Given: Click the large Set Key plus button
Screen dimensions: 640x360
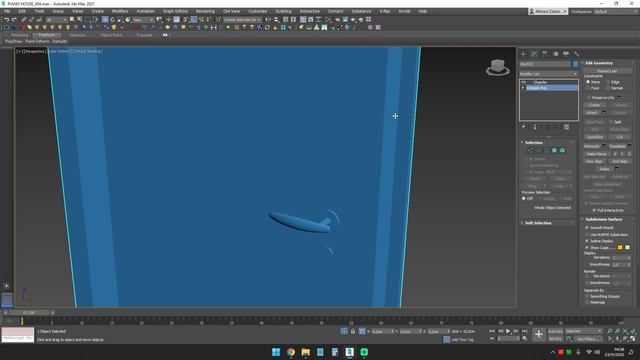Looking at the screenshot, I should point(539,335).
